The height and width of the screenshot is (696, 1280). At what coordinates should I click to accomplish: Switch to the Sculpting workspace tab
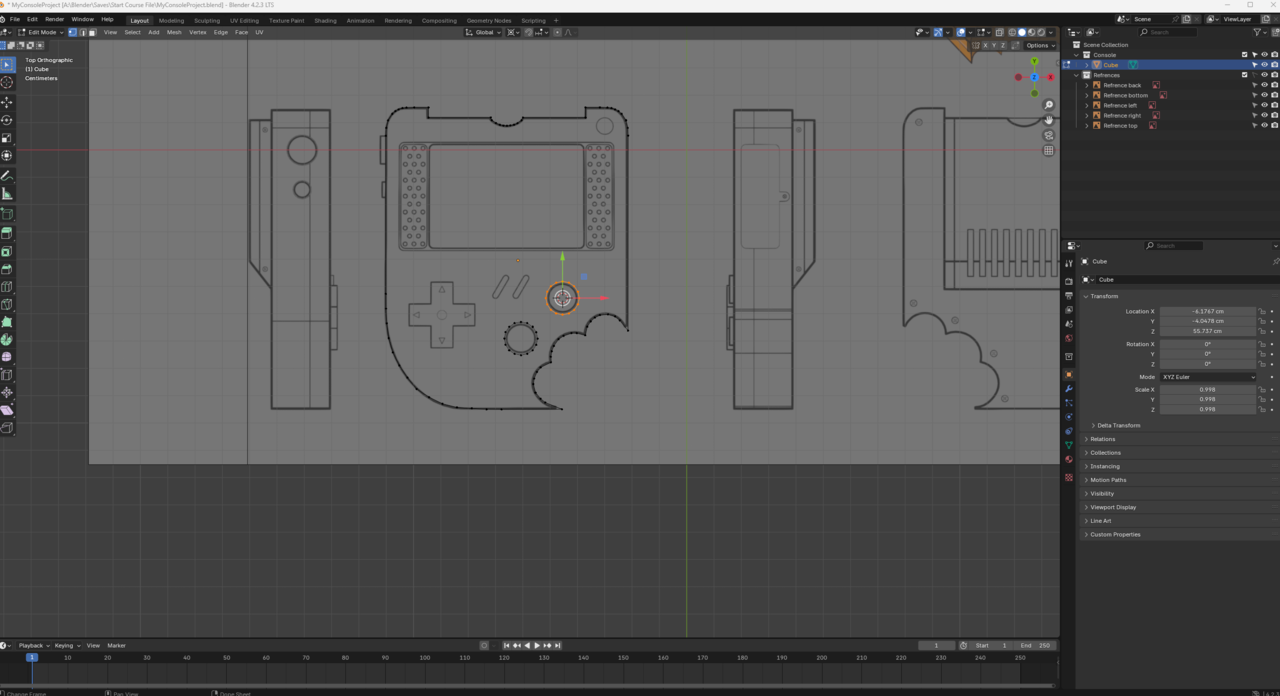click(x=207, y=20)
